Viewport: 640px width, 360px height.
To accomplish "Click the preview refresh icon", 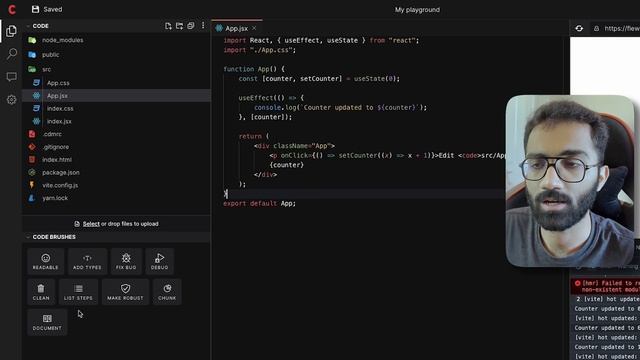I will pyautogui.click(x=579, y=28).
